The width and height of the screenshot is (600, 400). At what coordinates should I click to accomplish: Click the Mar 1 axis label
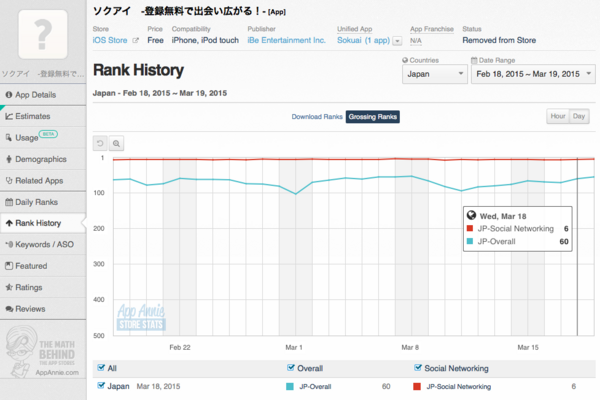pyautogui.click(x=294, y=347)
